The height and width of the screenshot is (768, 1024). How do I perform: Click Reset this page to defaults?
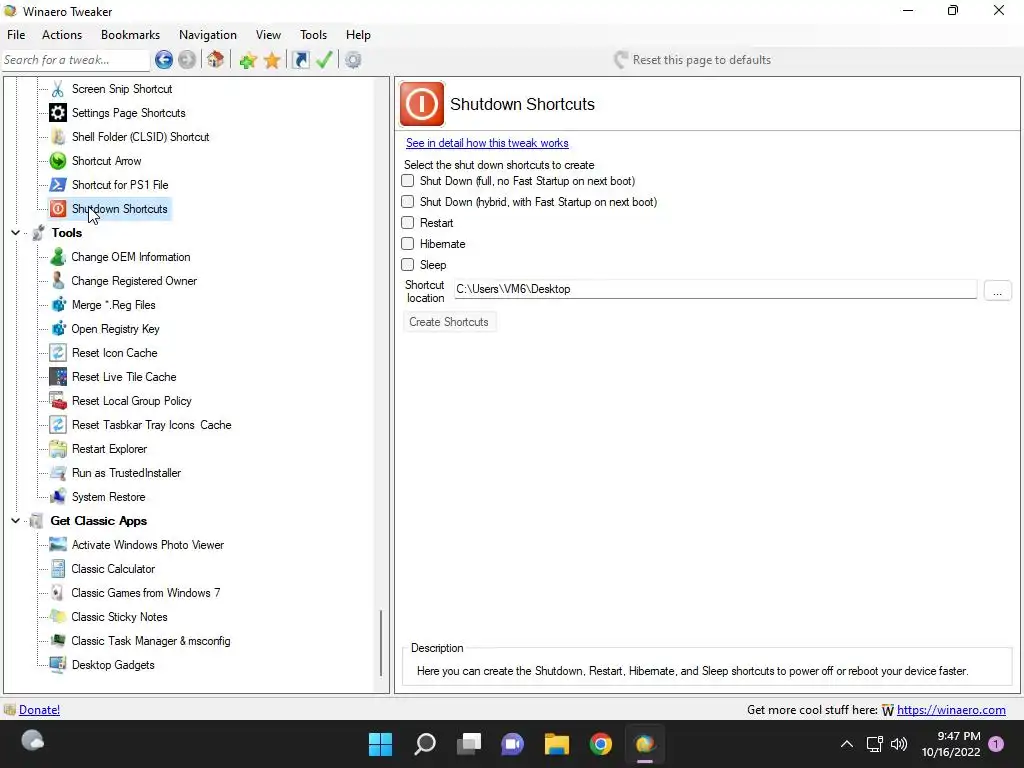click(692, 60)
